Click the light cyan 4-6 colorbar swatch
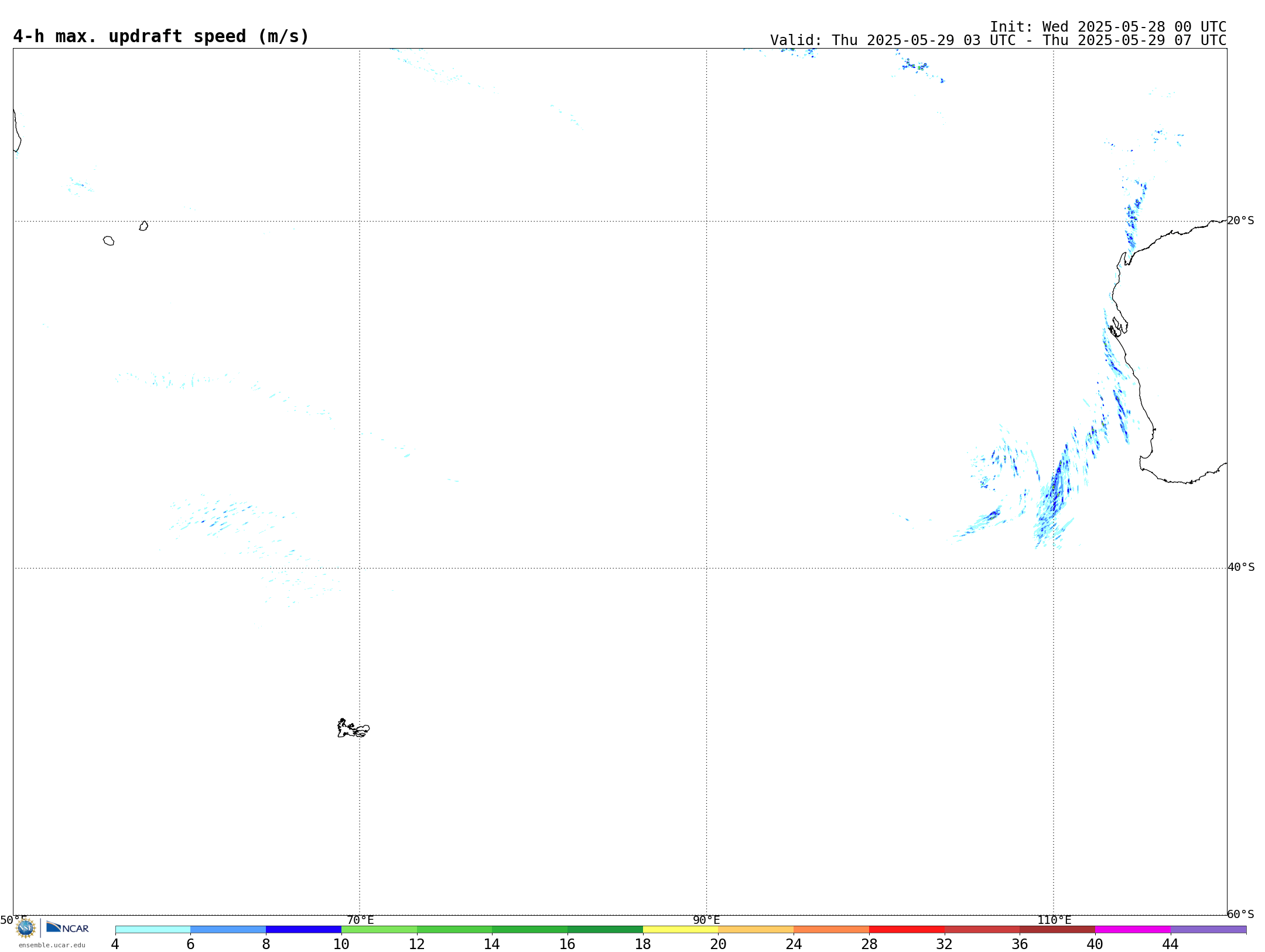This screenshot has height=952, width=1265. (x=153, y=930)
